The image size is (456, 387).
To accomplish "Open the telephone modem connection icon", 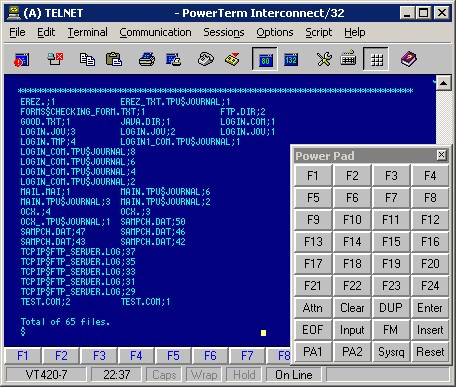I will [x=206, y=60].
